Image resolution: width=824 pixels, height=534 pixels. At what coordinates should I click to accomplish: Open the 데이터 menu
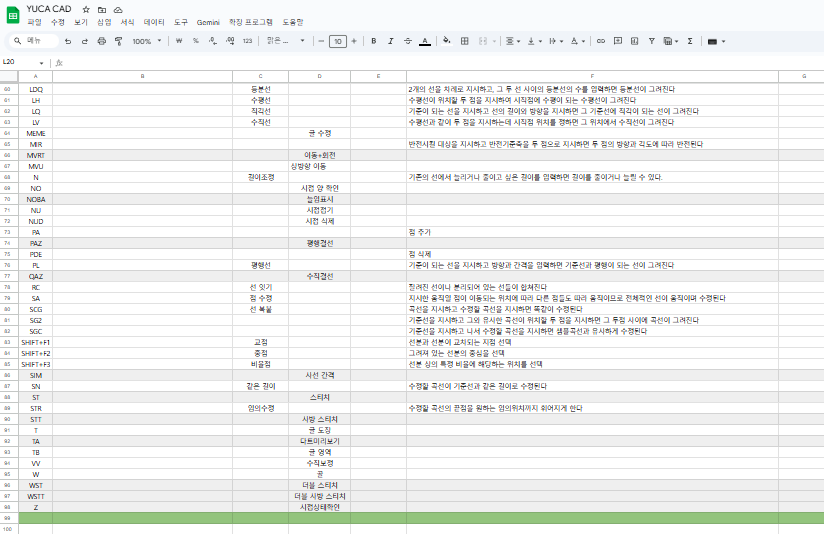coord(154,21)
